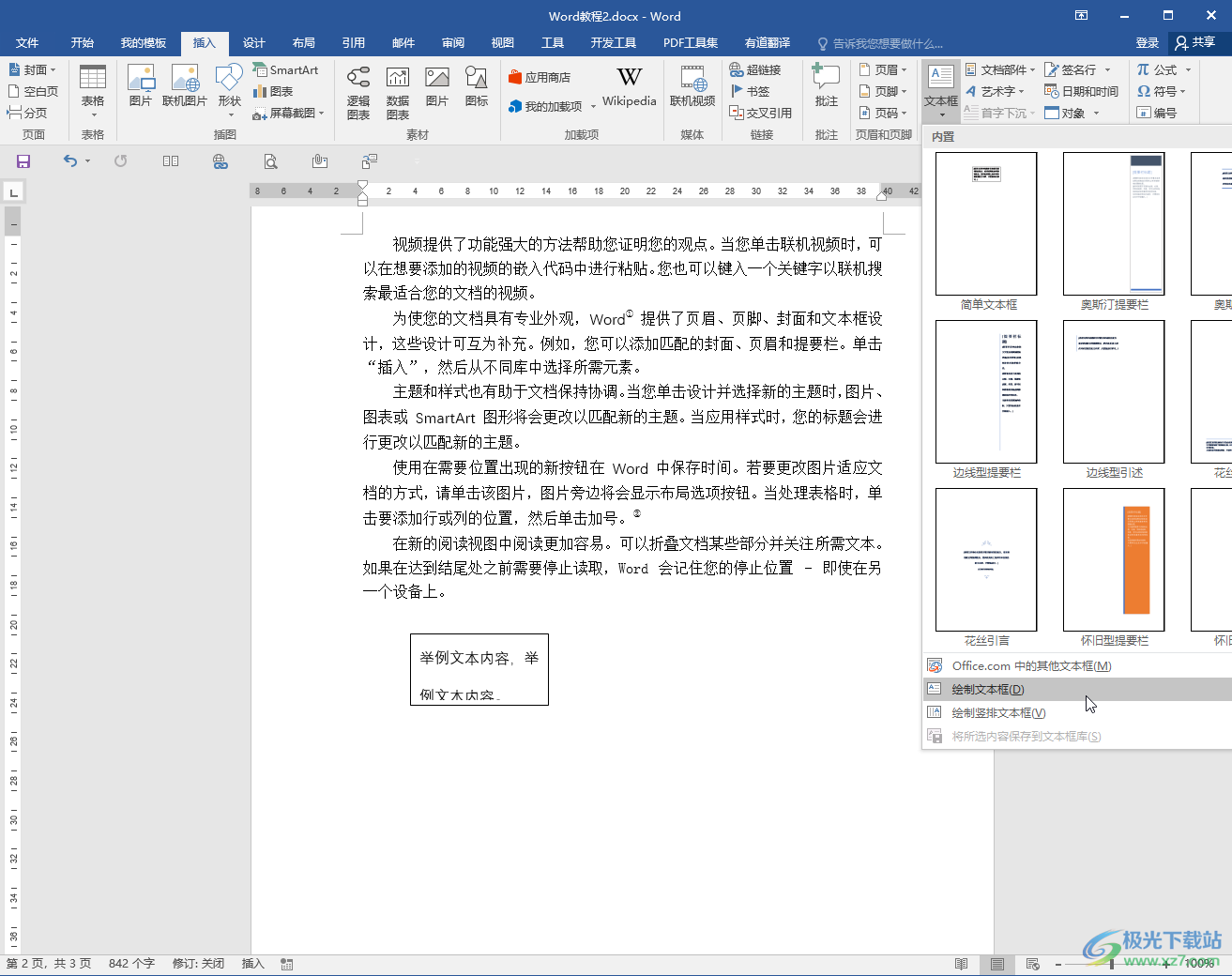This screenshot has height=976, width=1232.
Task: Open the 开发工具 developer tab
Action: [614, 43]
